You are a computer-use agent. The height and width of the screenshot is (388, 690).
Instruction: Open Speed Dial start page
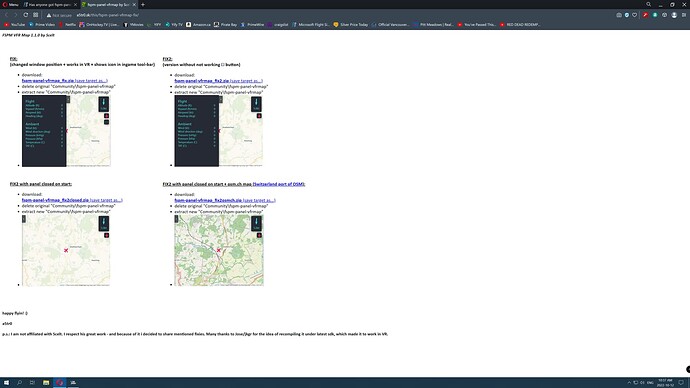(36, 15)
